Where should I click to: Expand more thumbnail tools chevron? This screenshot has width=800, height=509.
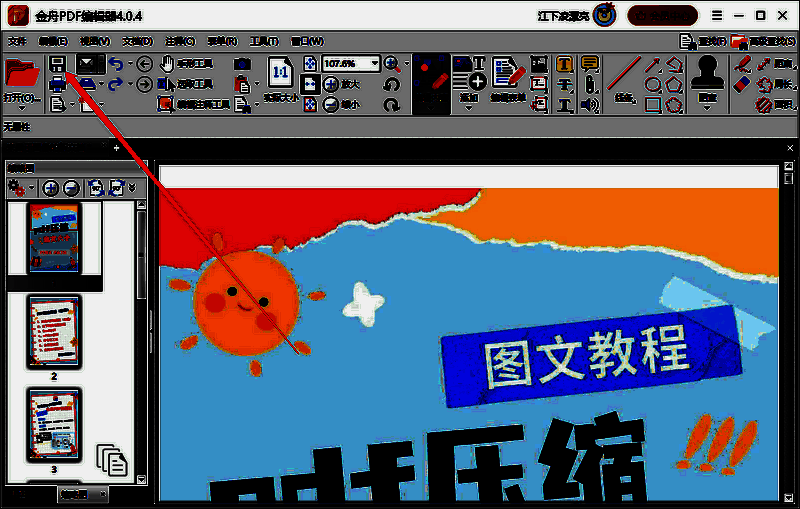(132, 188)
